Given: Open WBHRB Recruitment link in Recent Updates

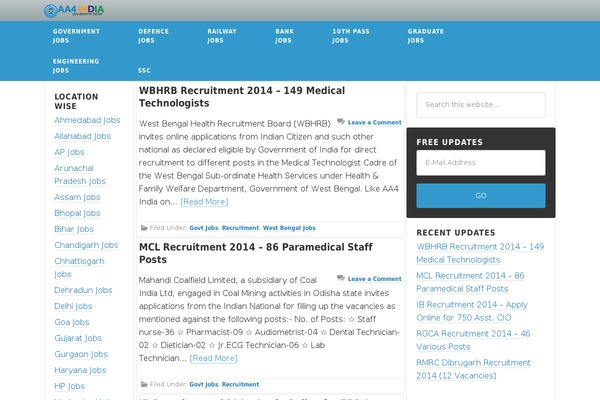Looking at the screenshot, I should (480, 253).
